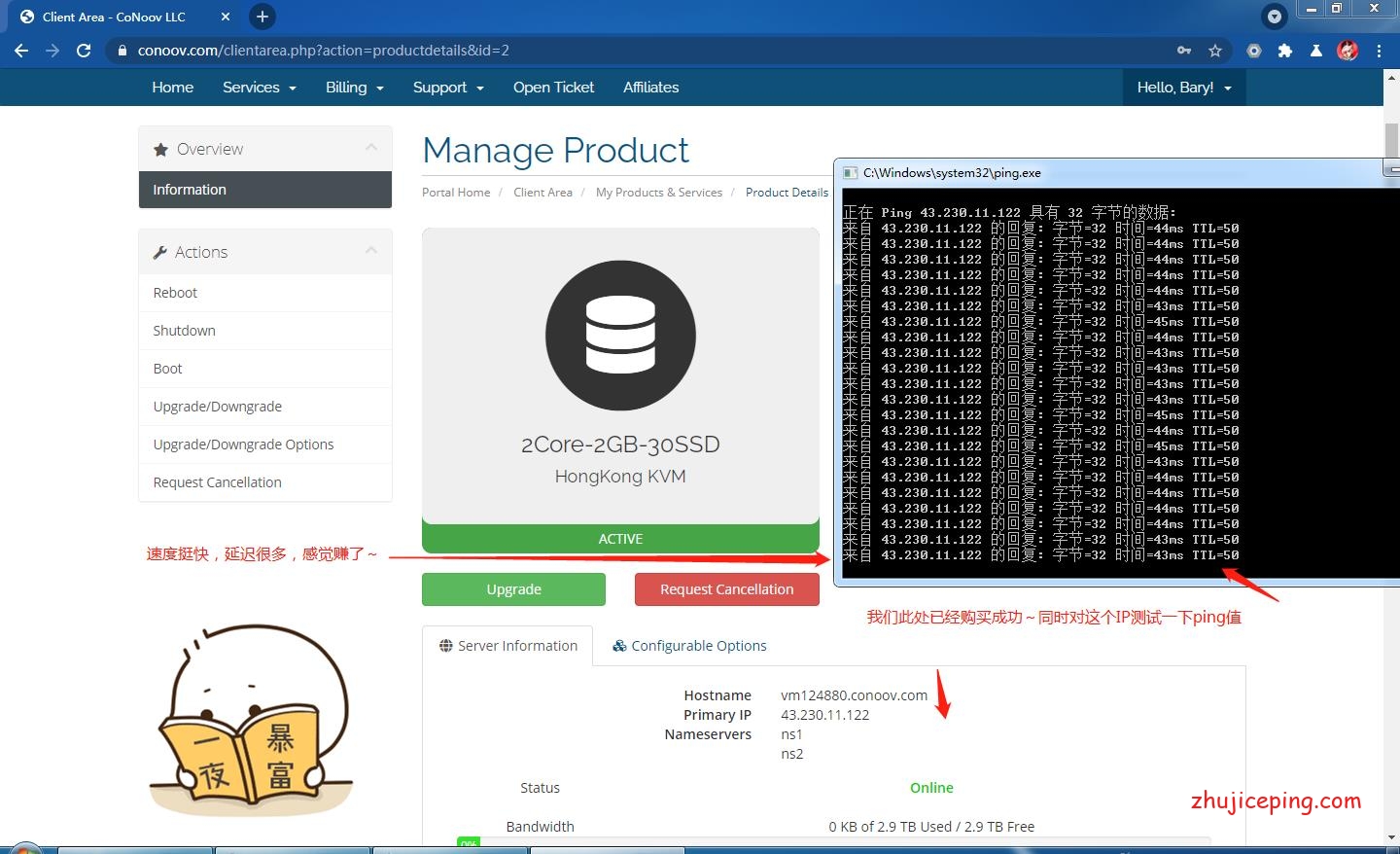Open the Chrome three-dot menu
The width and height of the screenshot is (1400, 854).
[x=1379, y=51]
